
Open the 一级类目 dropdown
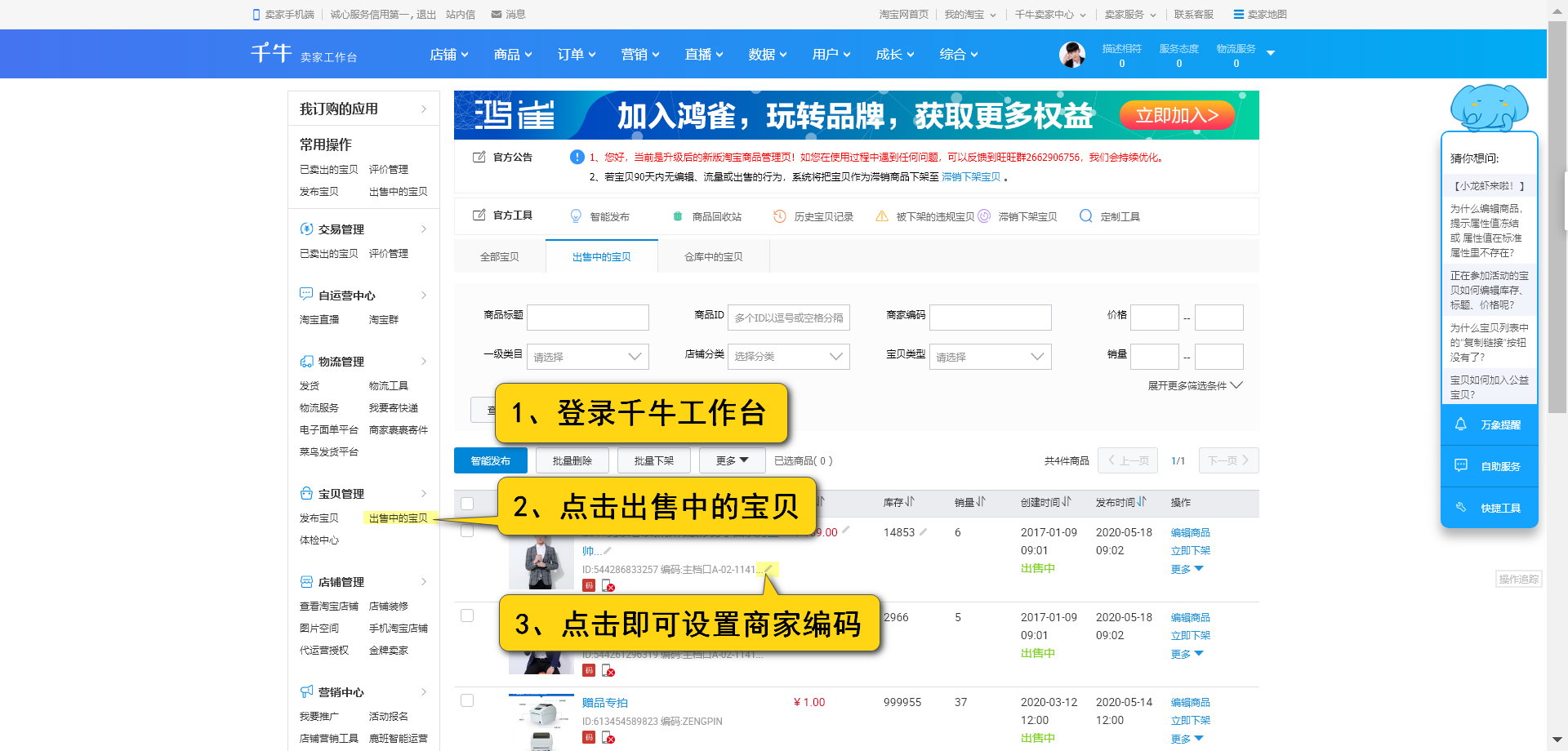(x=588, y=357)
